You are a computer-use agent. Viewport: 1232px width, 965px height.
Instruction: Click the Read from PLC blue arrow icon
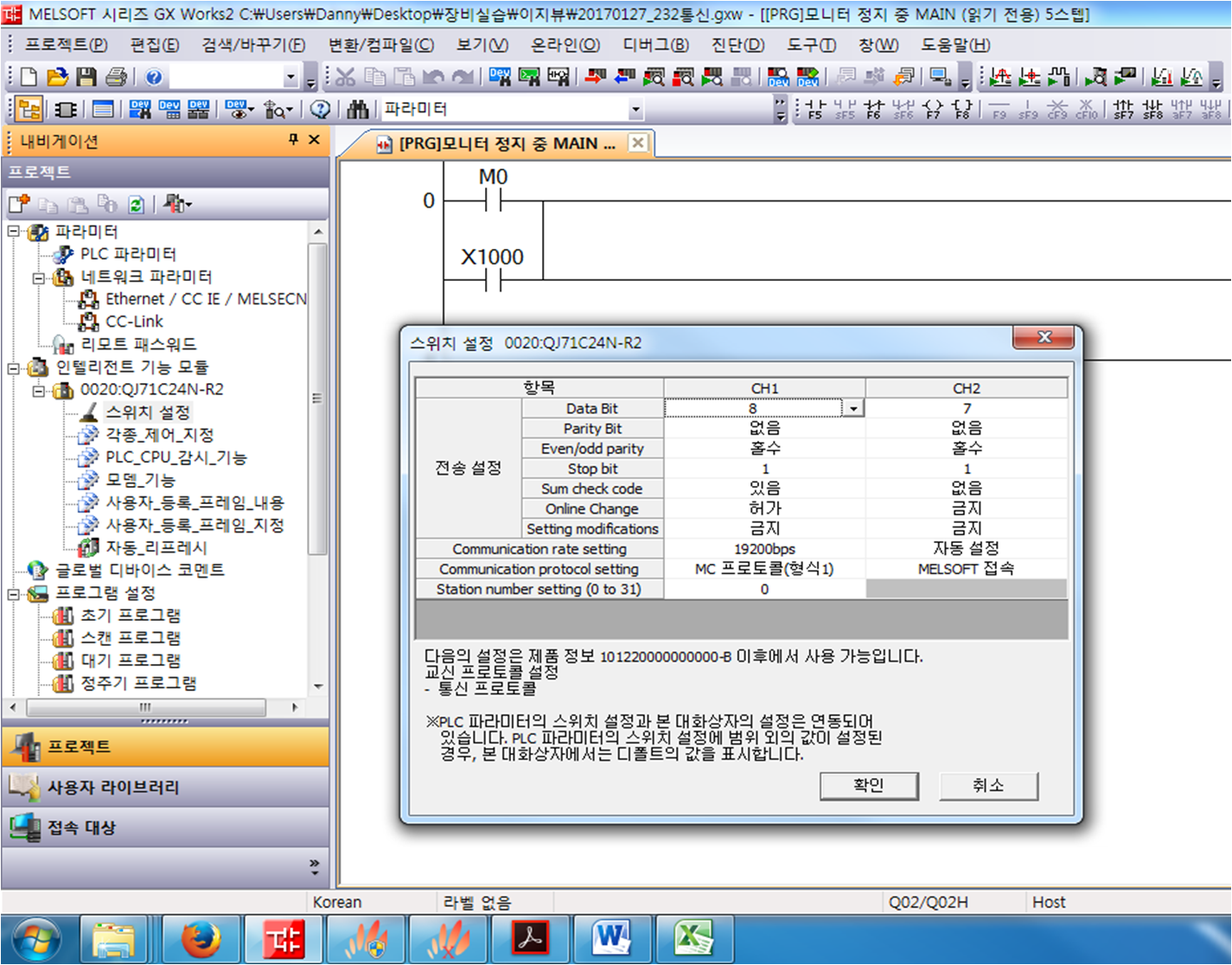point(624,77)
